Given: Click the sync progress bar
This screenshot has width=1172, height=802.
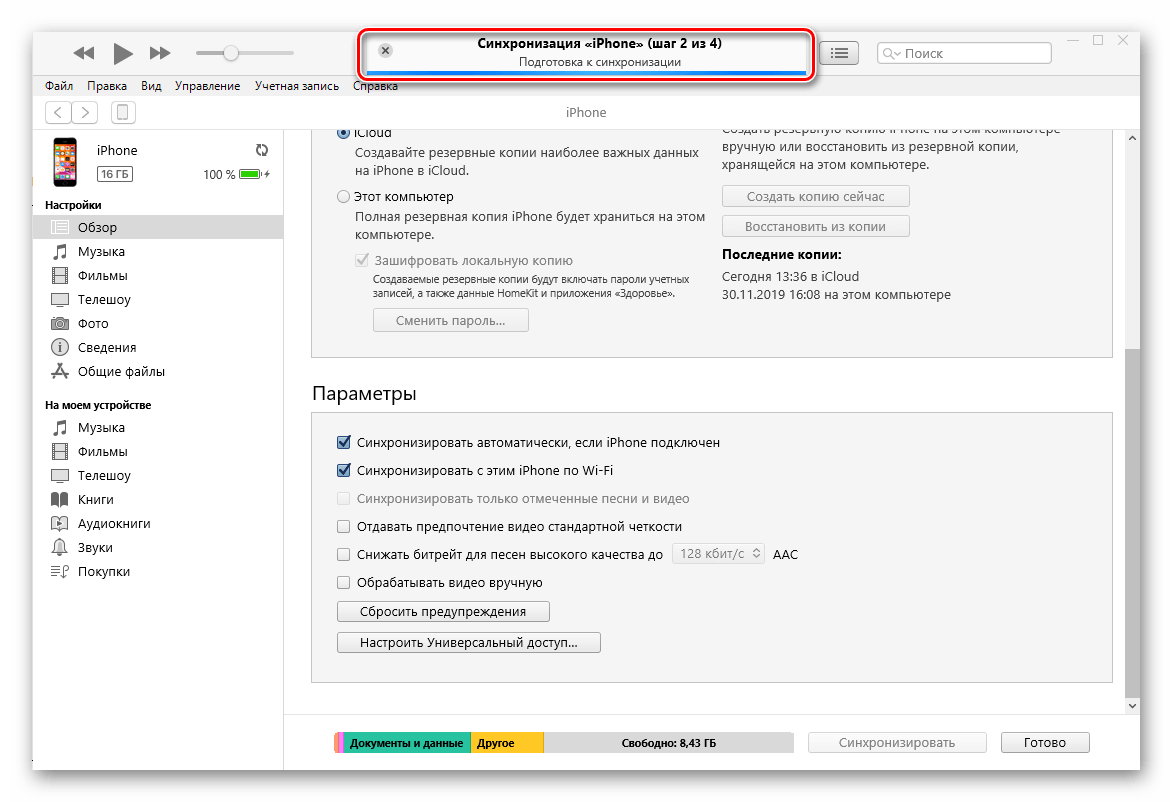Looking at the screenshot, I should (x=586, y=73).
